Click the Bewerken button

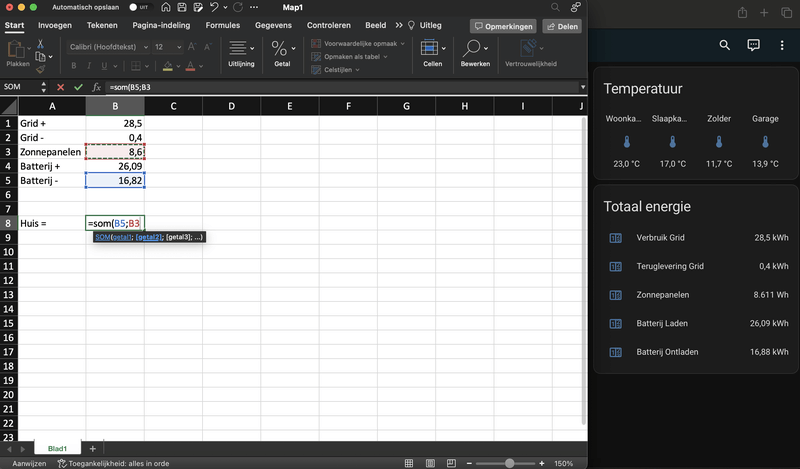pyautogui.click(x=475, y=53)
